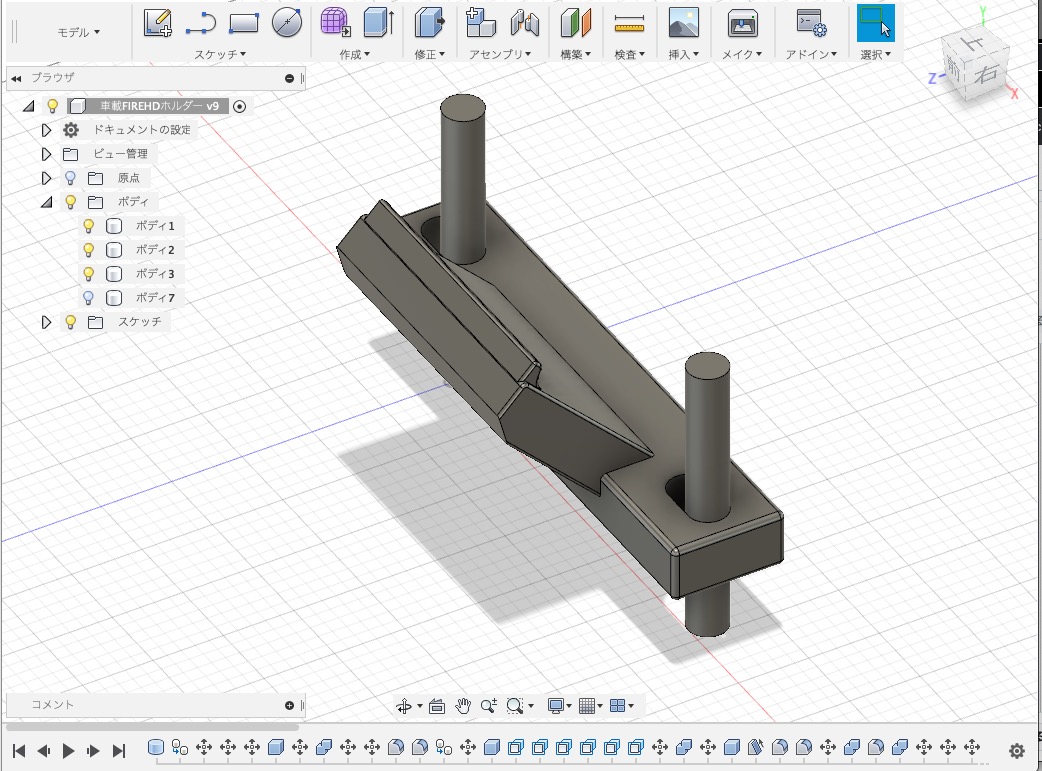The height and width of the screenshot is (771, 1042).
Task: Minimize the ブラウザ panel with minus button
Action: tap(289, 78)
